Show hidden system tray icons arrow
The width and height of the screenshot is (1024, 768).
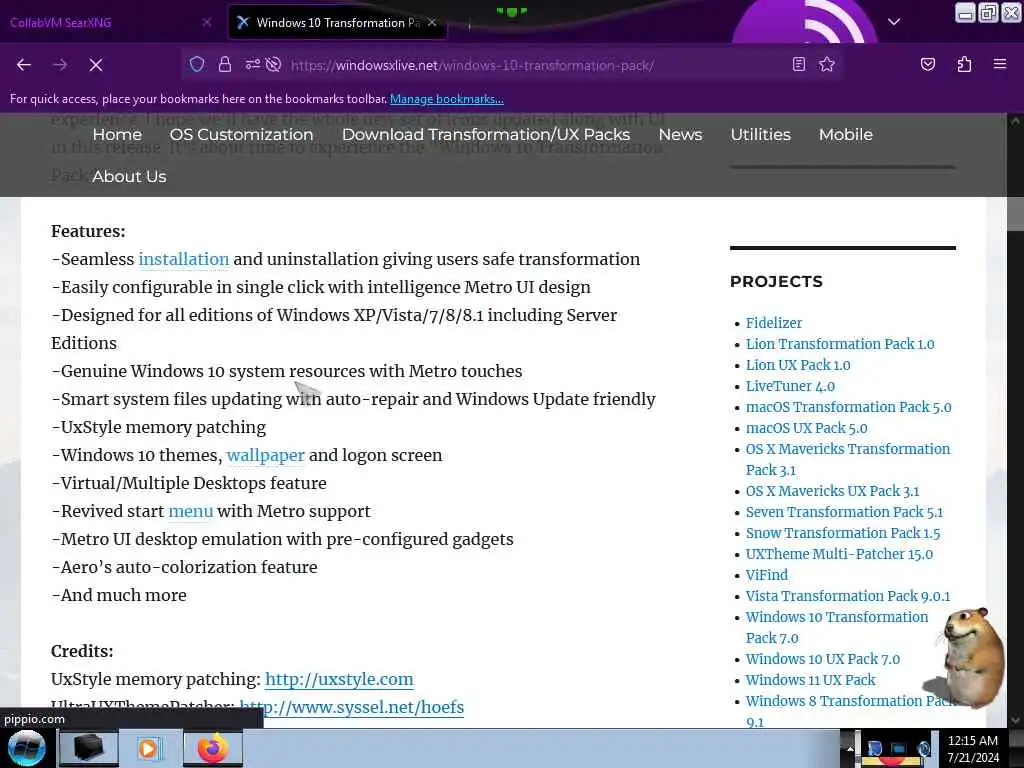point(850,749)
